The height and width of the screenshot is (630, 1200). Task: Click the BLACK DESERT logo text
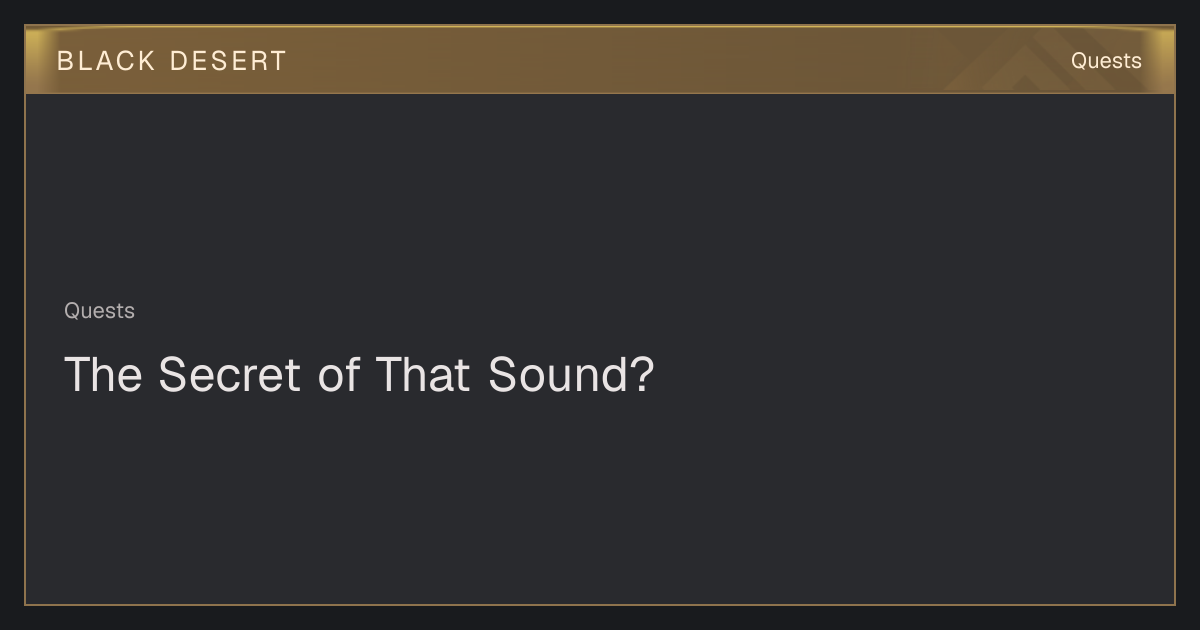pos(172,61)
